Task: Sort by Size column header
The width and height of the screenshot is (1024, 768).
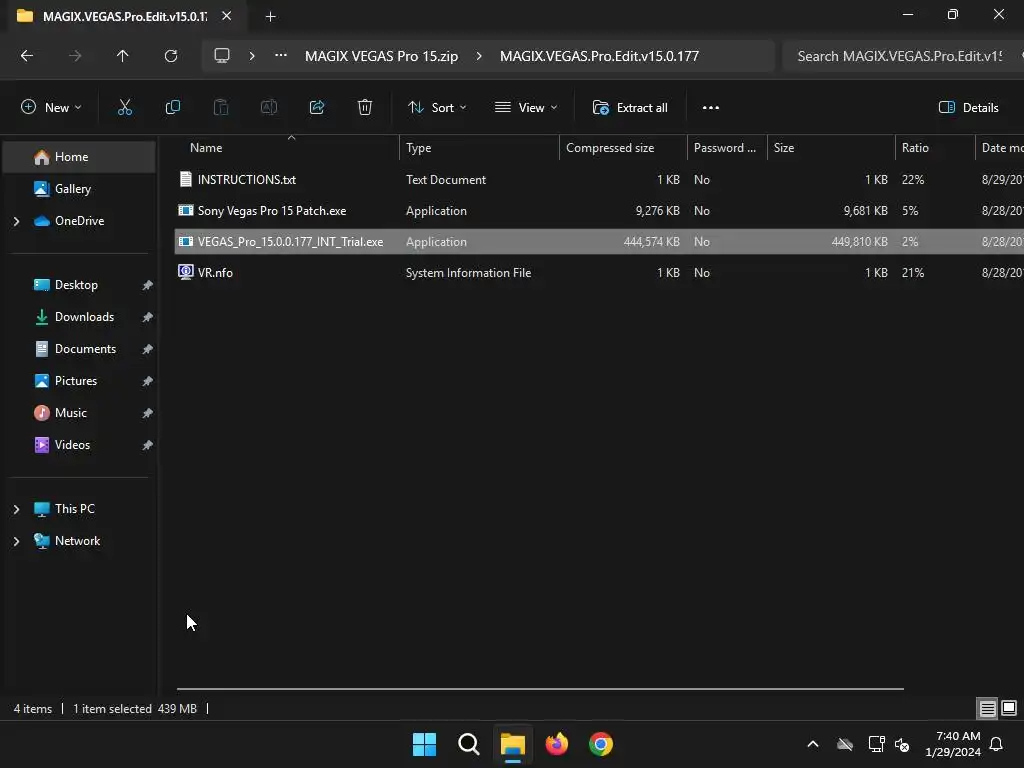Action: (x=831, y=148)
